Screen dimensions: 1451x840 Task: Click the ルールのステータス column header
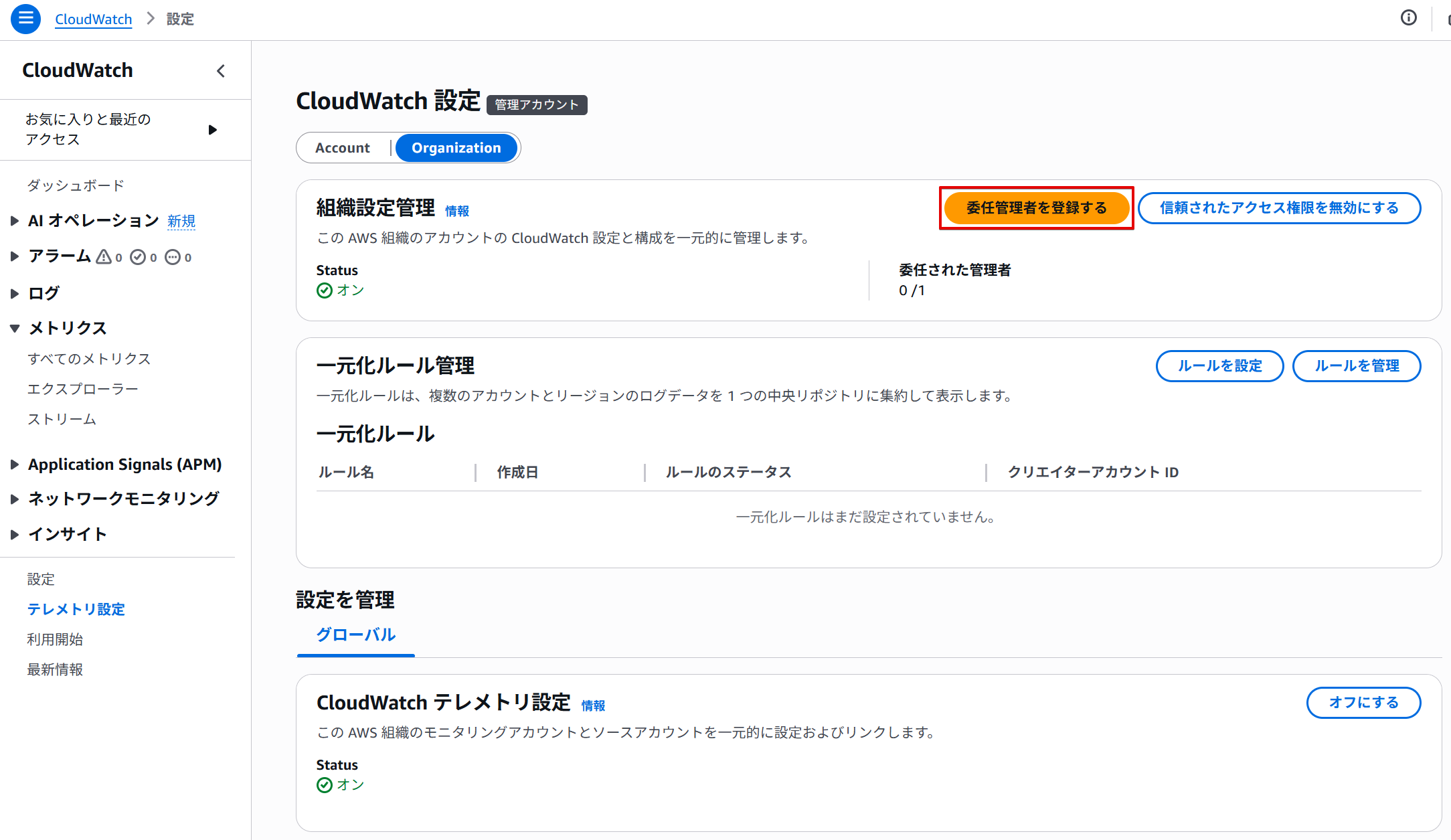pyautogui.click(x=728, y=472)
